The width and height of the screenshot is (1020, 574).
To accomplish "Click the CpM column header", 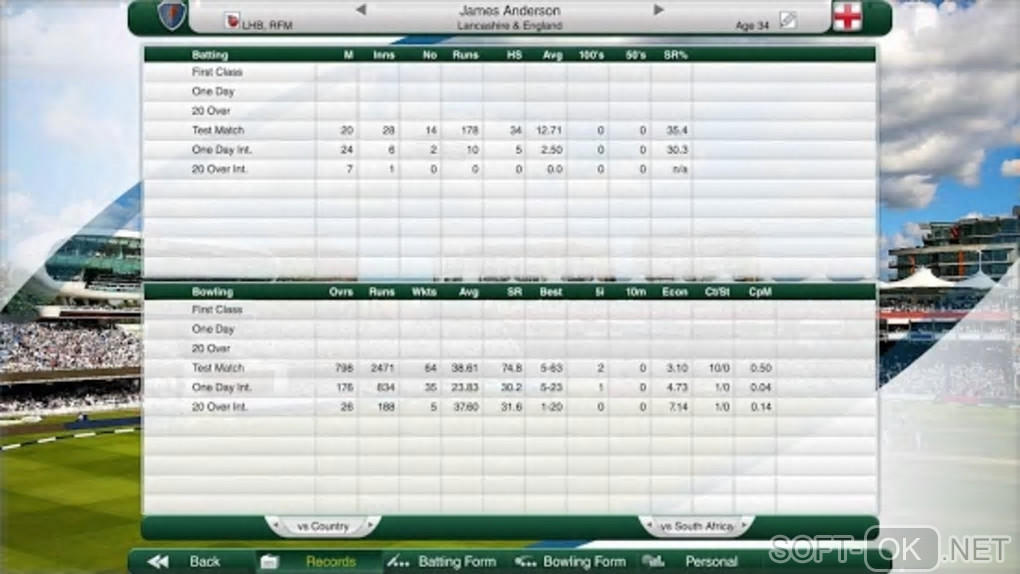I will [x=760, y=292].
